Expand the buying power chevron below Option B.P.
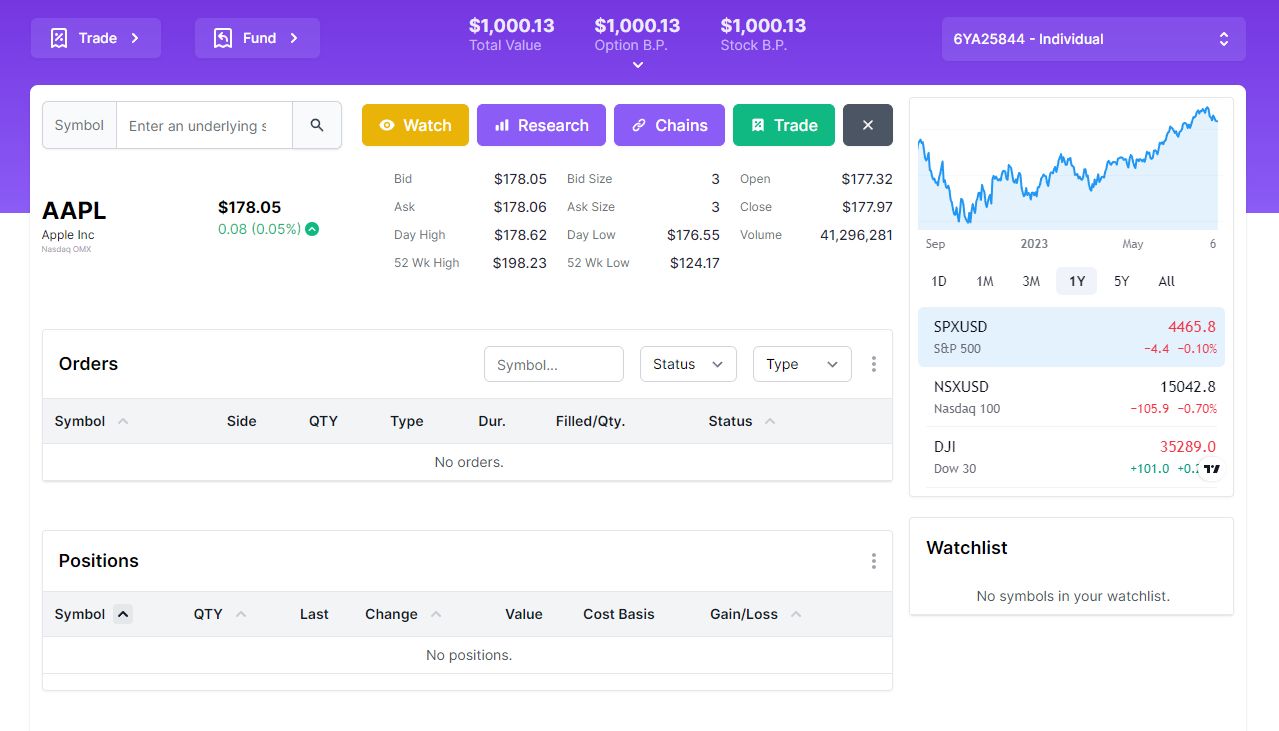1279x731 pixels. 637,65
